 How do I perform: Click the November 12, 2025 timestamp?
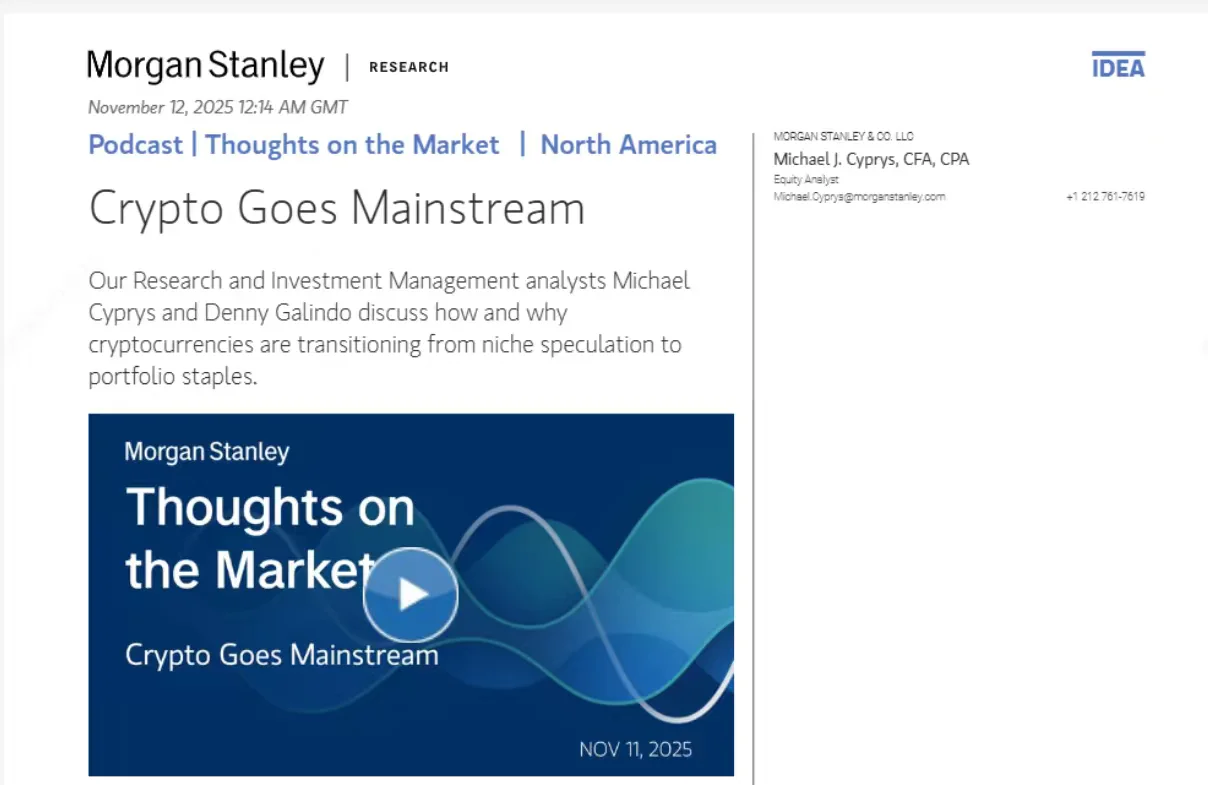pos(217,107)
